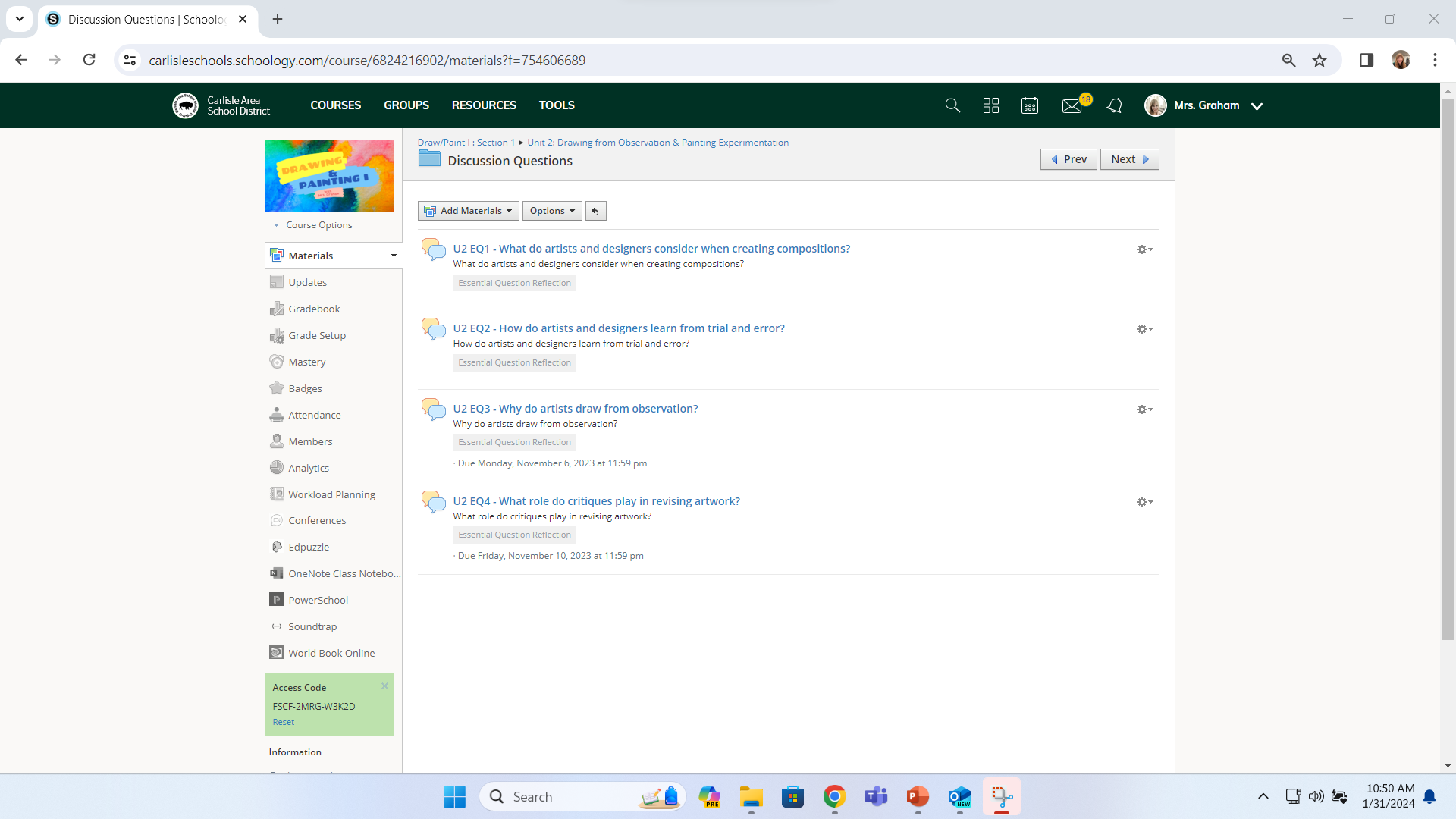Viewport: 1456px width, 819px height.
Task: Select Gradebook in the sidebar
Action: coord(314,309)
